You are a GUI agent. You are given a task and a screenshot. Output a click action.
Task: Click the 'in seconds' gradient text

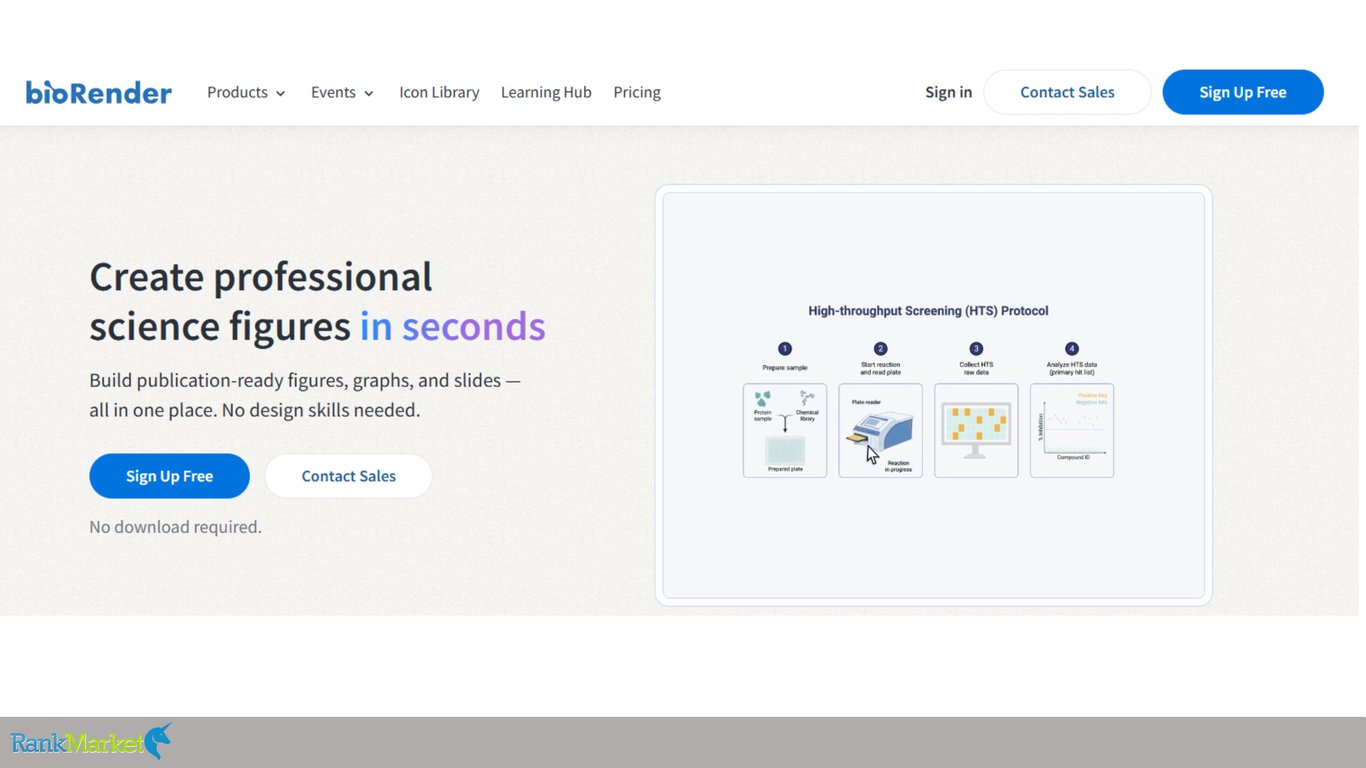pyautogui.click(x=453, y=326)
